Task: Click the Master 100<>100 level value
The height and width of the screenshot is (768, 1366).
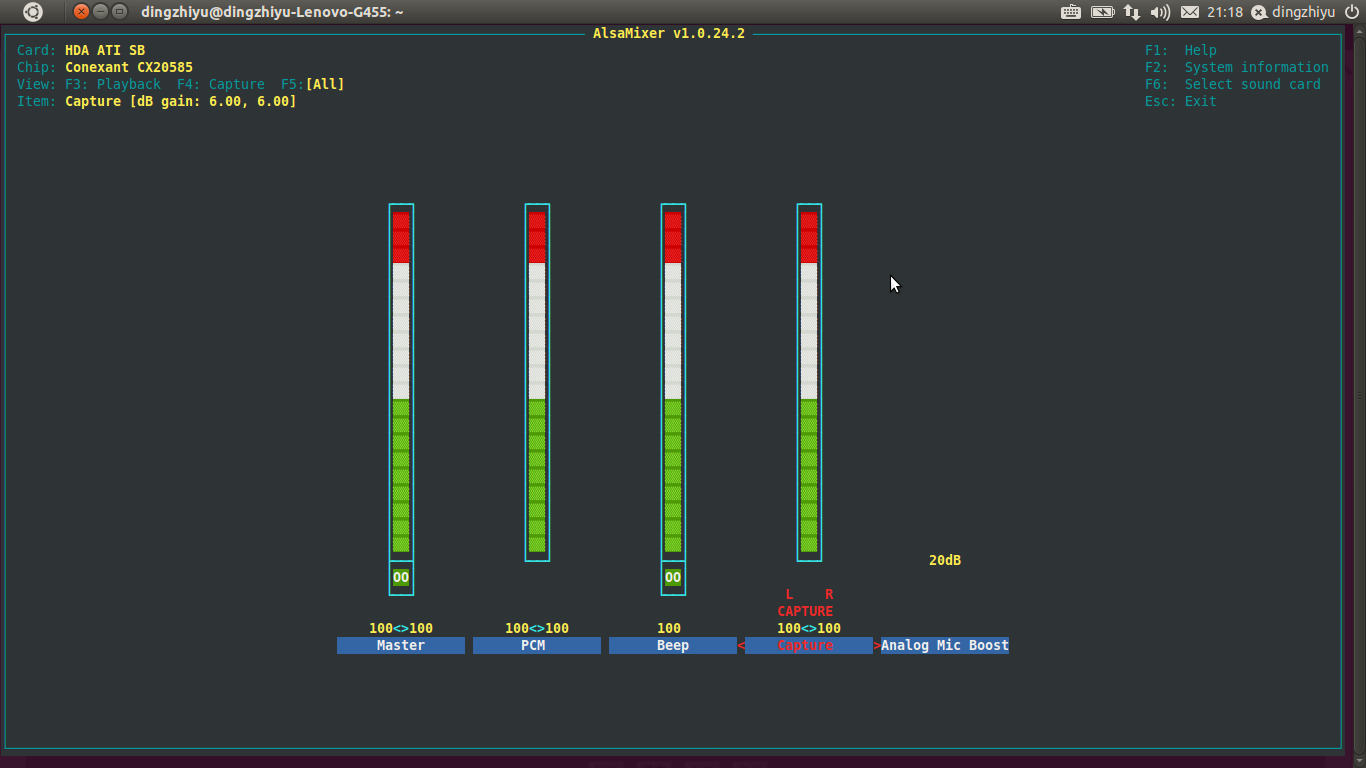Action: [x=401, y=629]
